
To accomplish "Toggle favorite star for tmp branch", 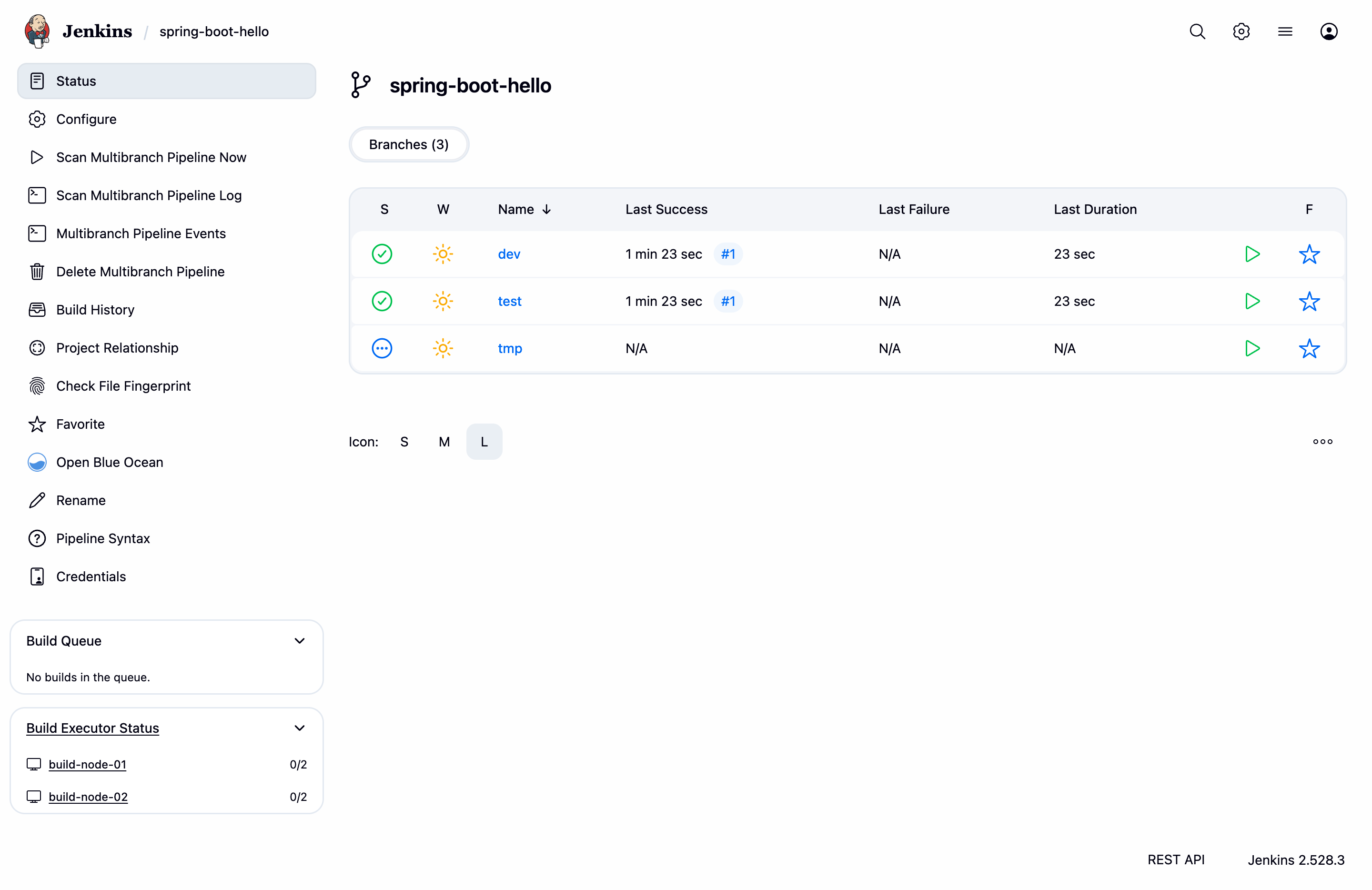I will tap(1309, 348).
